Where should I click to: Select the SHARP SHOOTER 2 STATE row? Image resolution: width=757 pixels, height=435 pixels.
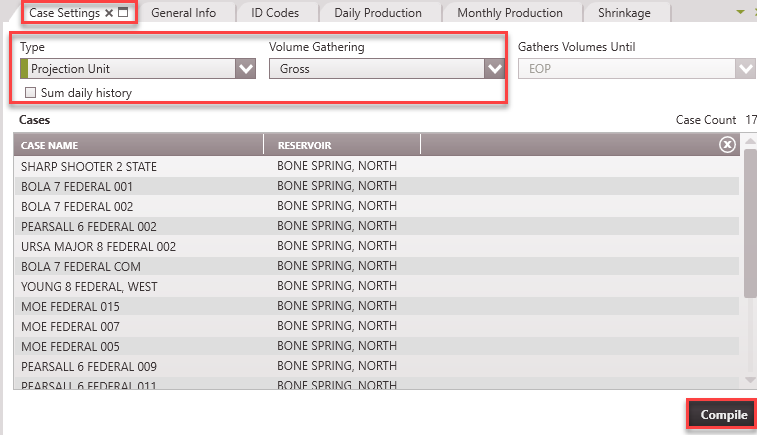point(89,167)
